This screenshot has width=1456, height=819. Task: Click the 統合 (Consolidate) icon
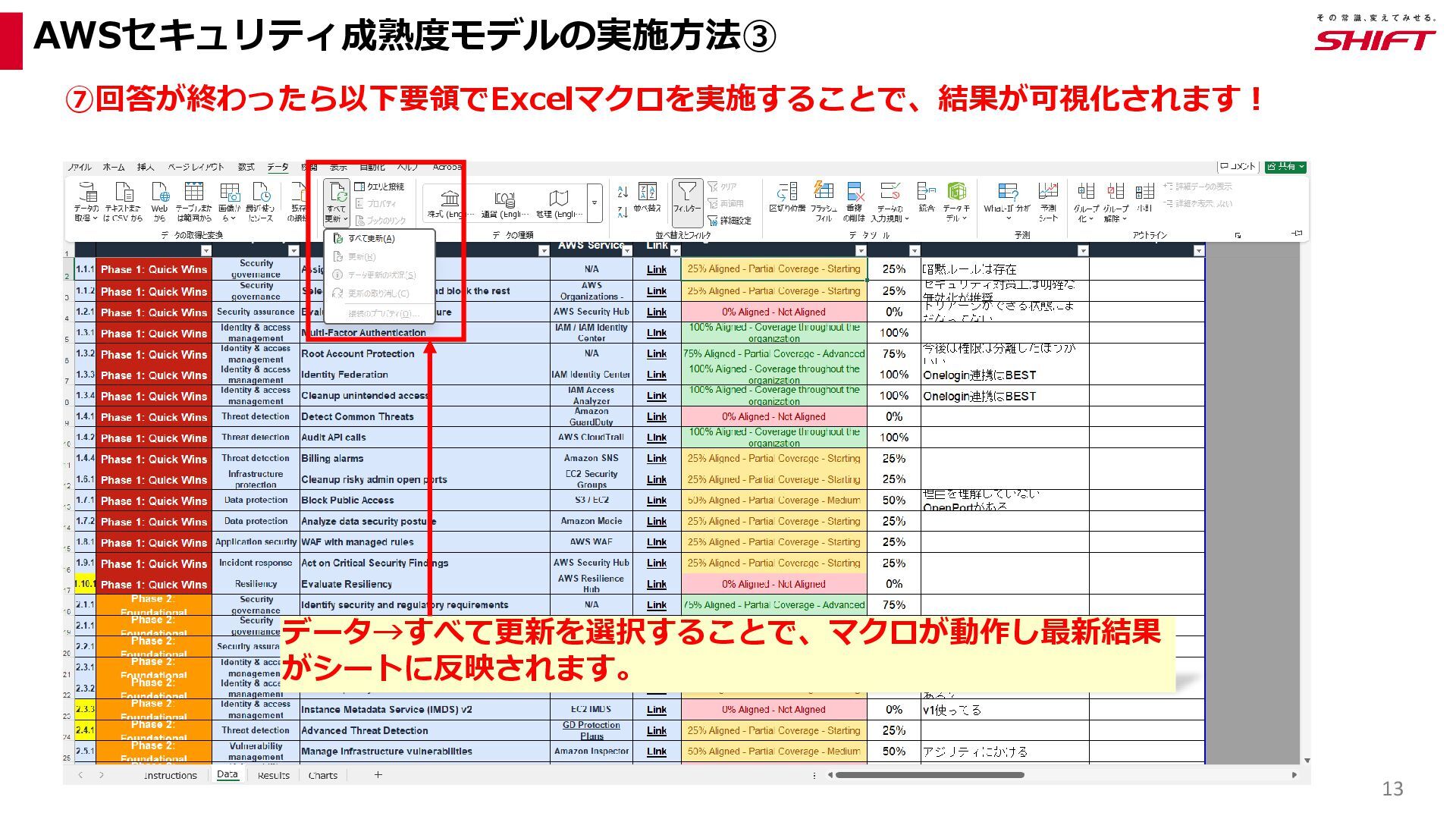click(x=926, y=197)
